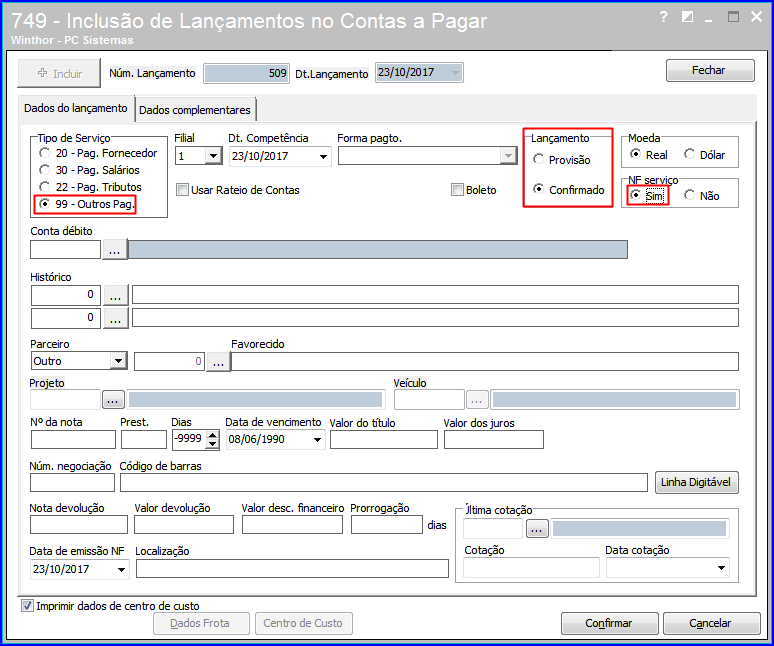Viewport: 774px width, 646px height.
Task: Open Última cotação lookup ellipsis button
Action: [x=537, y=529]
